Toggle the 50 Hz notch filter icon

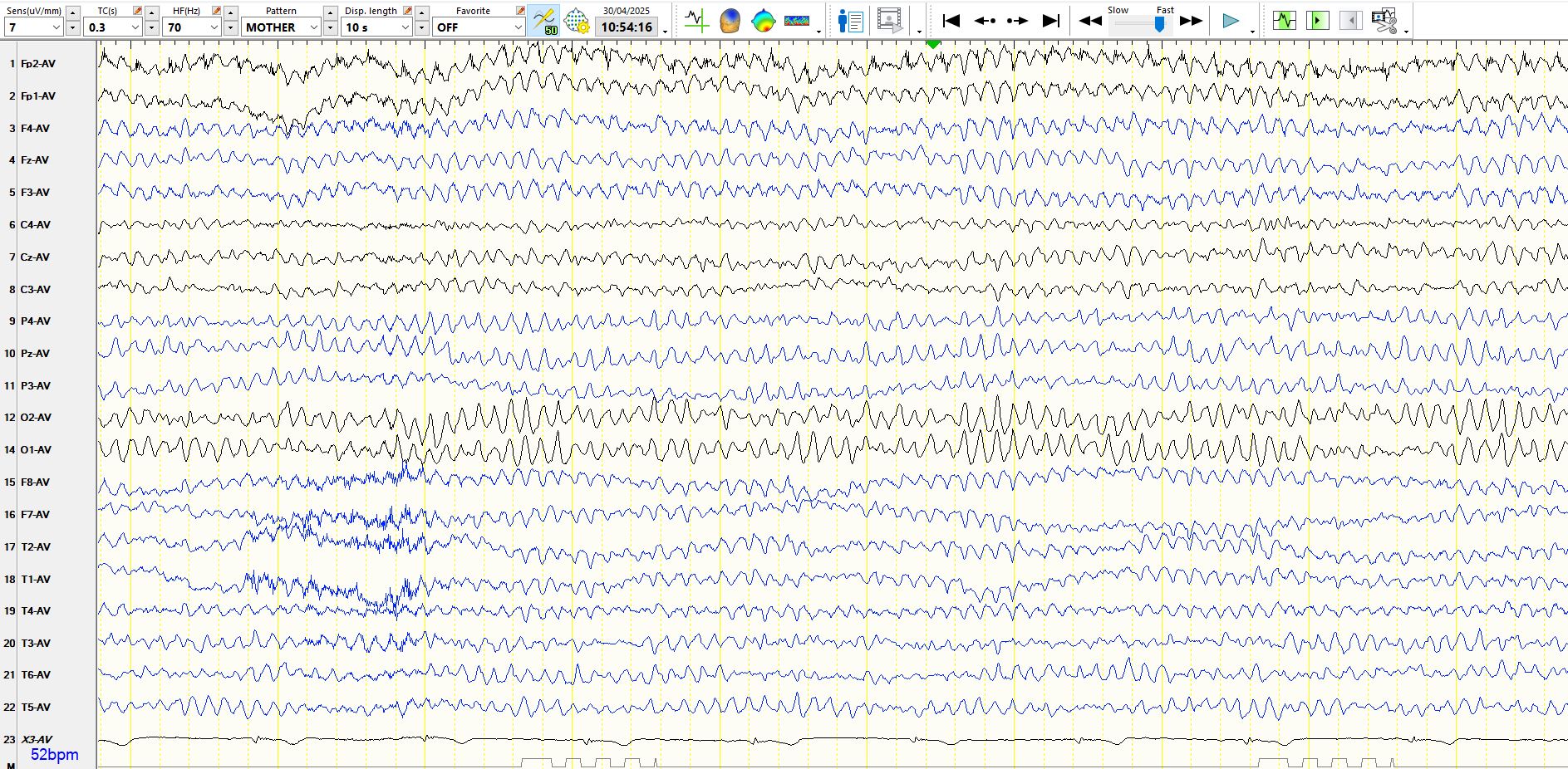click(544, 21)
